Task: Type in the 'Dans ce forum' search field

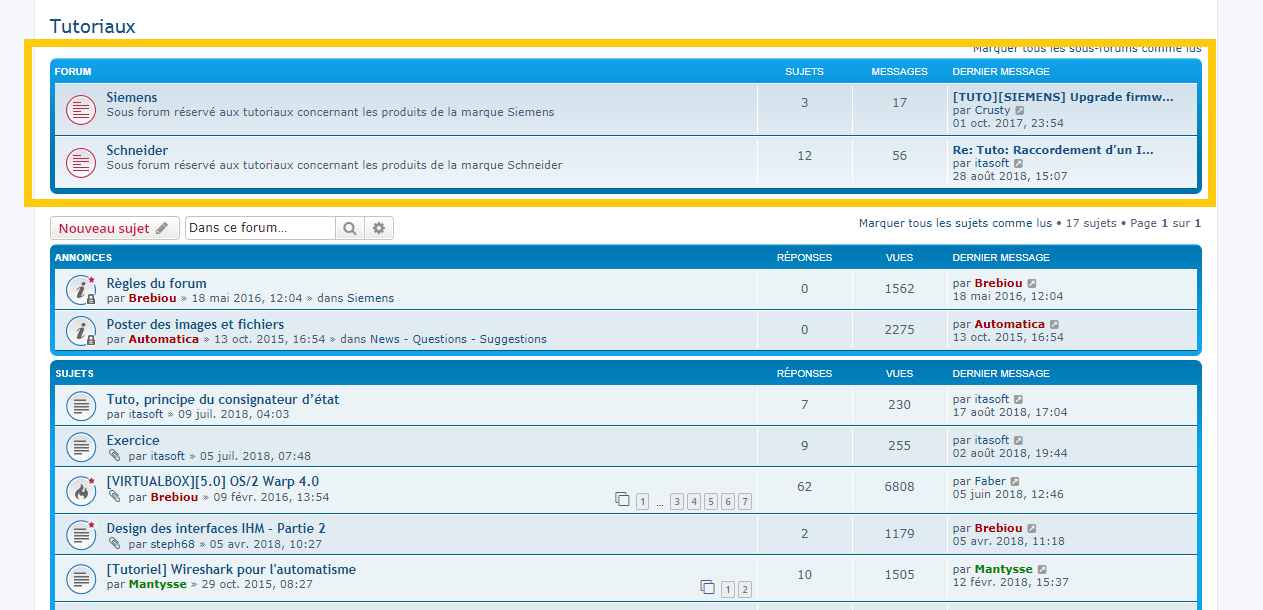Action: tap(260, 228)
